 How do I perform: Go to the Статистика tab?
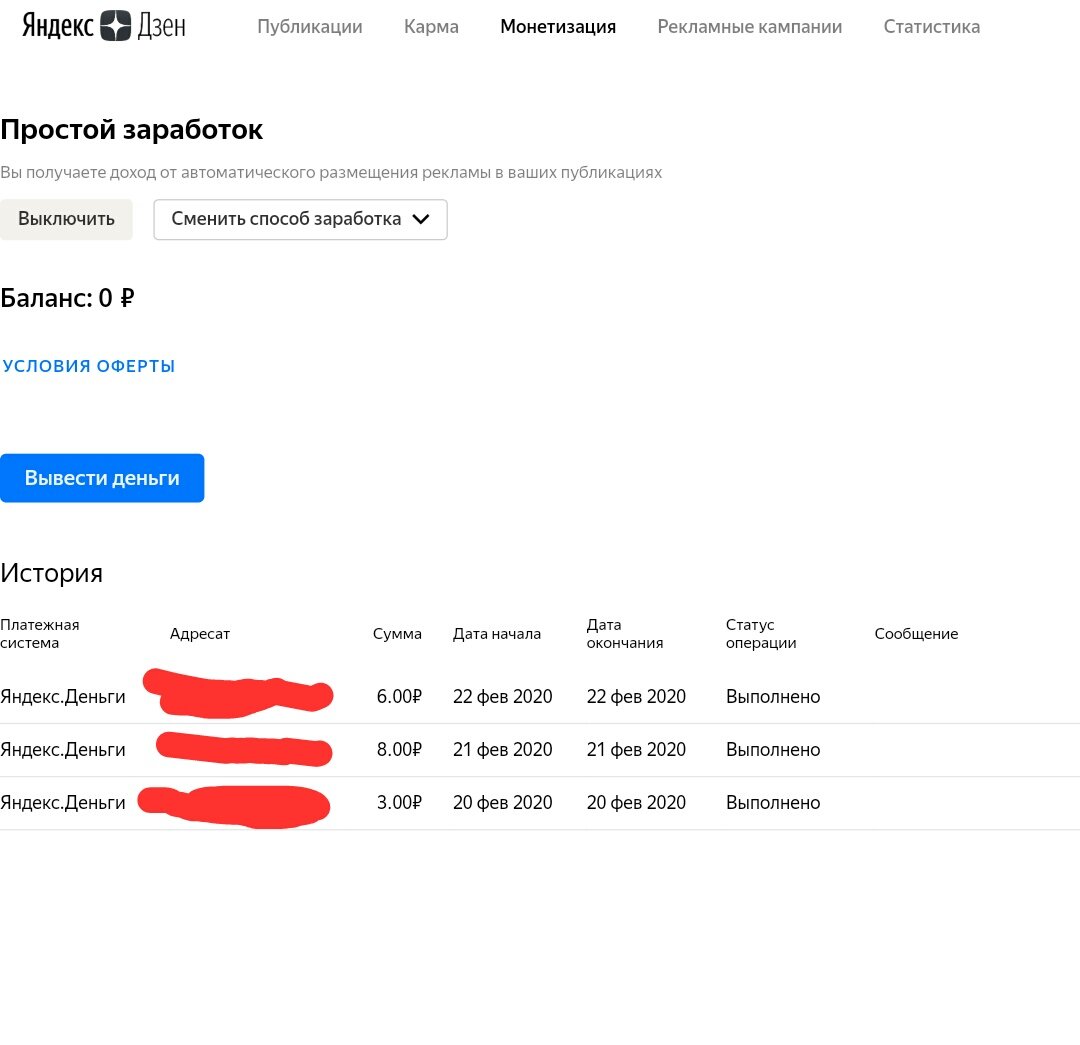click(x=932, y=27)
